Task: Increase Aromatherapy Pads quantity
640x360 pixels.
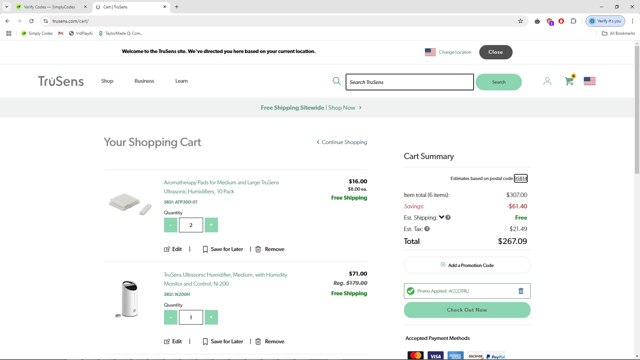Action: (x=211, y=225)
